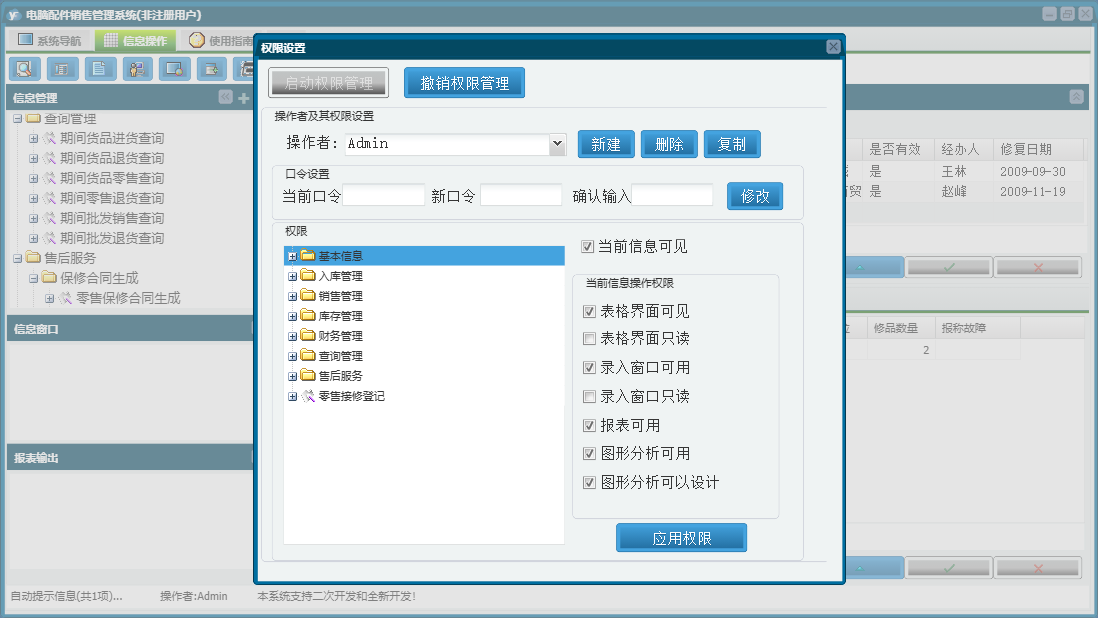Expand the 入库管理 tree node
Viewport: 1098px width, 618px height.
(x=293, y=276)
